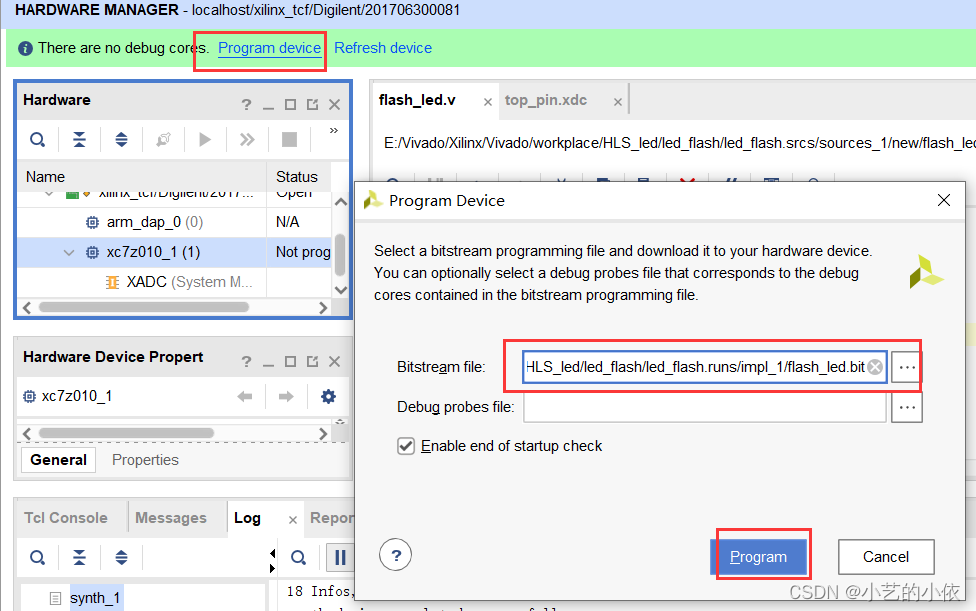The image size is (976, 611).
Task: Click Hardware tree scroll-down arrow
Action: pos(340,290)
